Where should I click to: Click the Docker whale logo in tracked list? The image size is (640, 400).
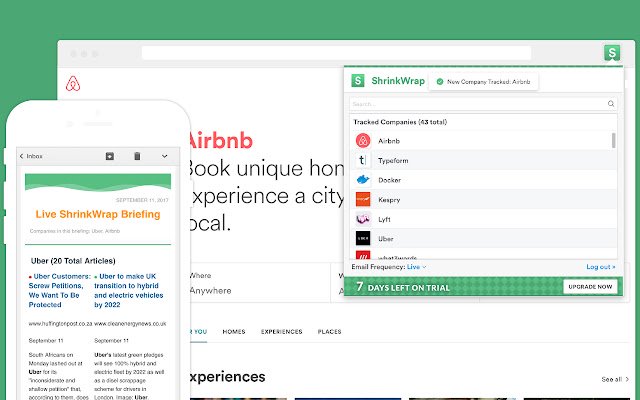pyautogui.click(x=362, y=180)
